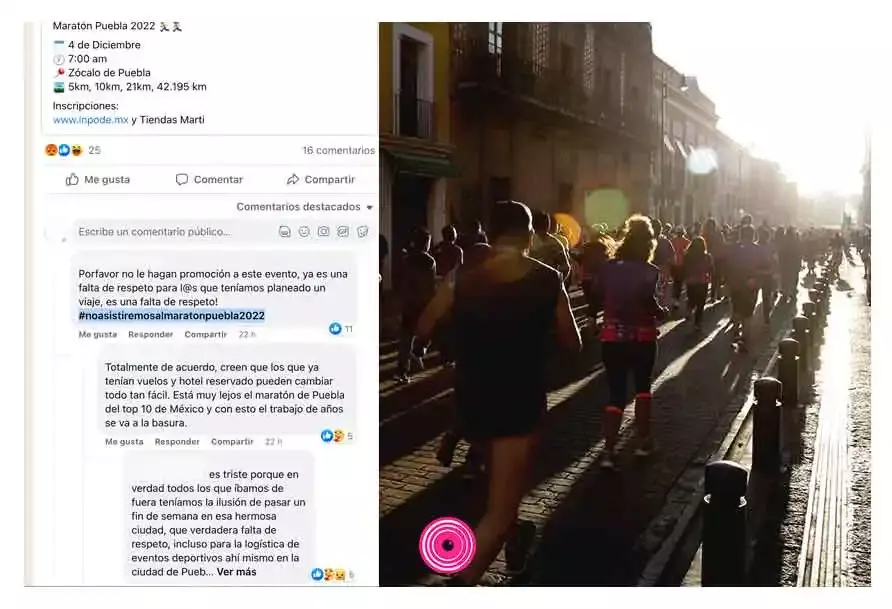The image size is (892, 609).
Task: Click the '4 de Diciembre' date line
Action: pos(104,45)
